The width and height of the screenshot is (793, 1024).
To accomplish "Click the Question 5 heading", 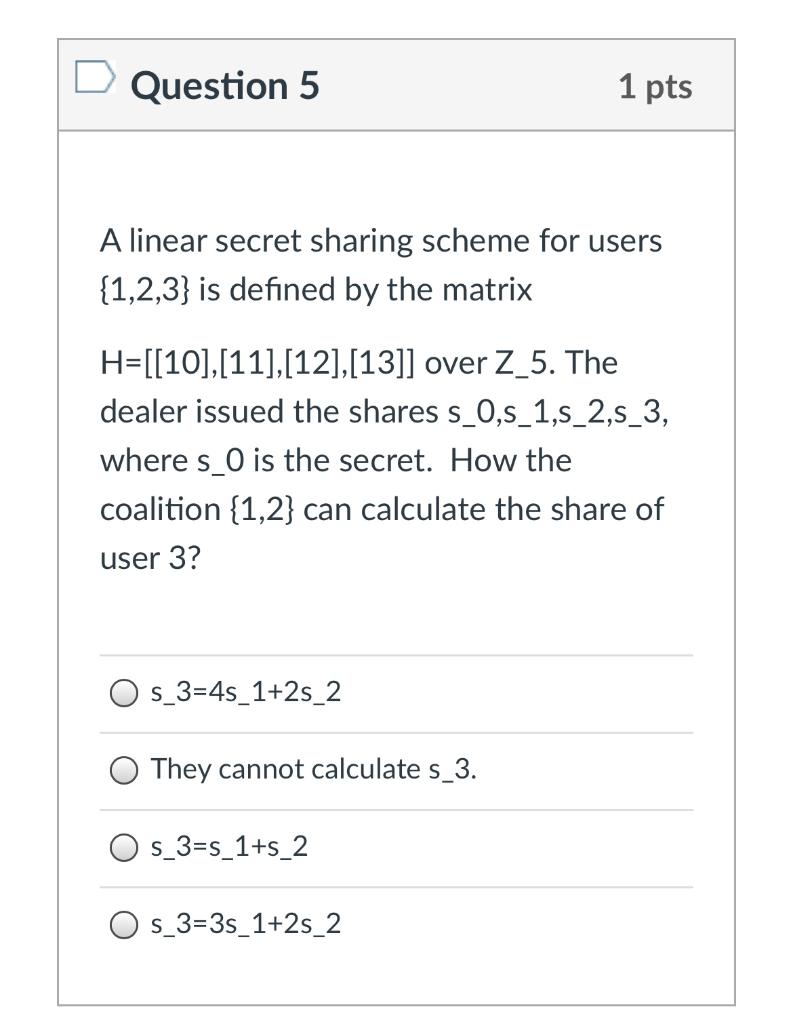I will [225, 85].
